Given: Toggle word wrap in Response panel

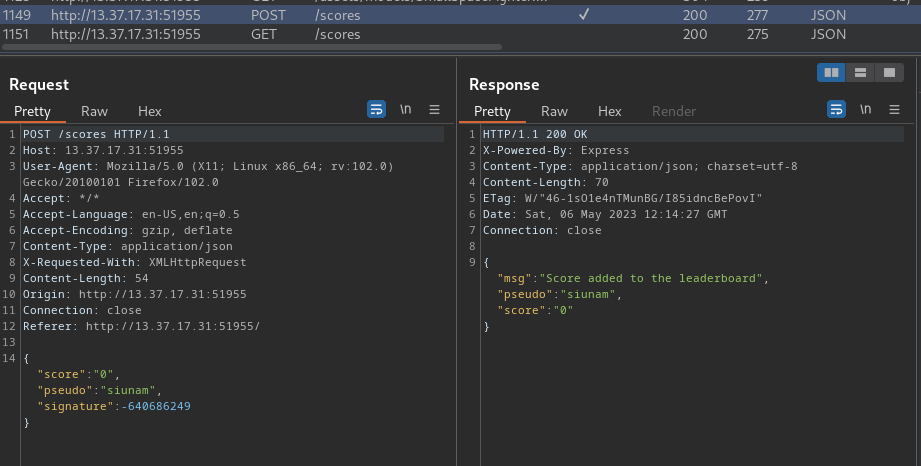Looking at the screenshot, I should pos(836,109).
